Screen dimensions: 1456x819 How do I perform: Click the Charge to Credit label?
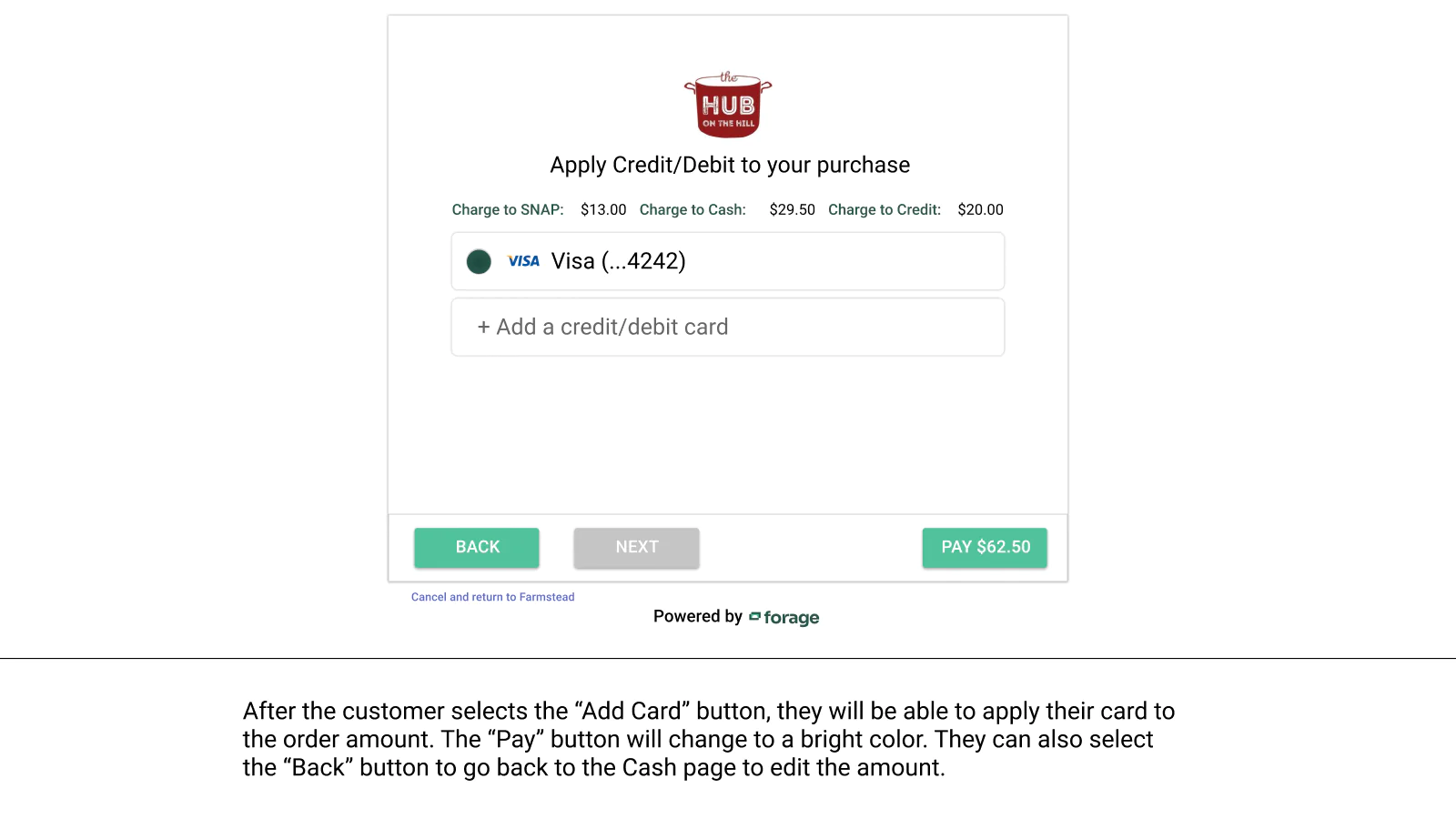[x=885, y=209]
